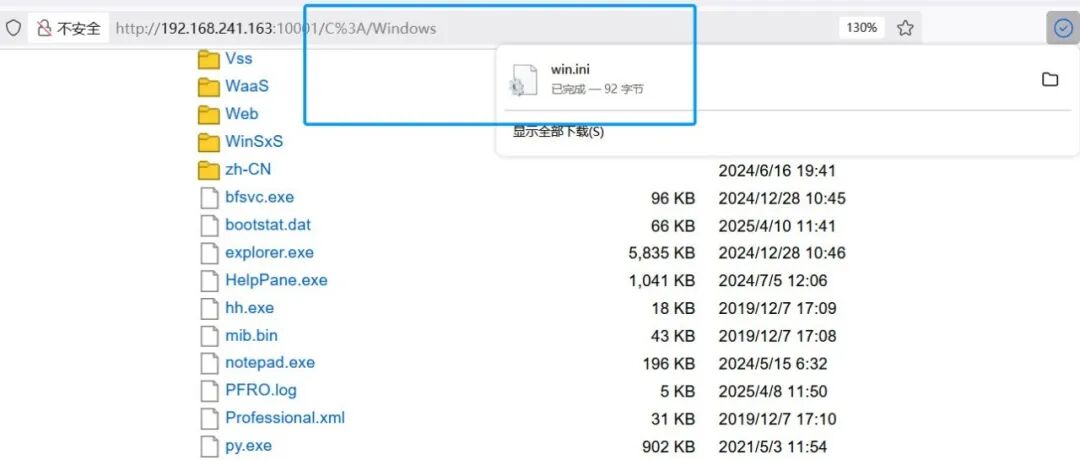Click 显示全部下载(S) to show all downloads
Viewport: 1080px width, 460px height.
click(558, 131)
